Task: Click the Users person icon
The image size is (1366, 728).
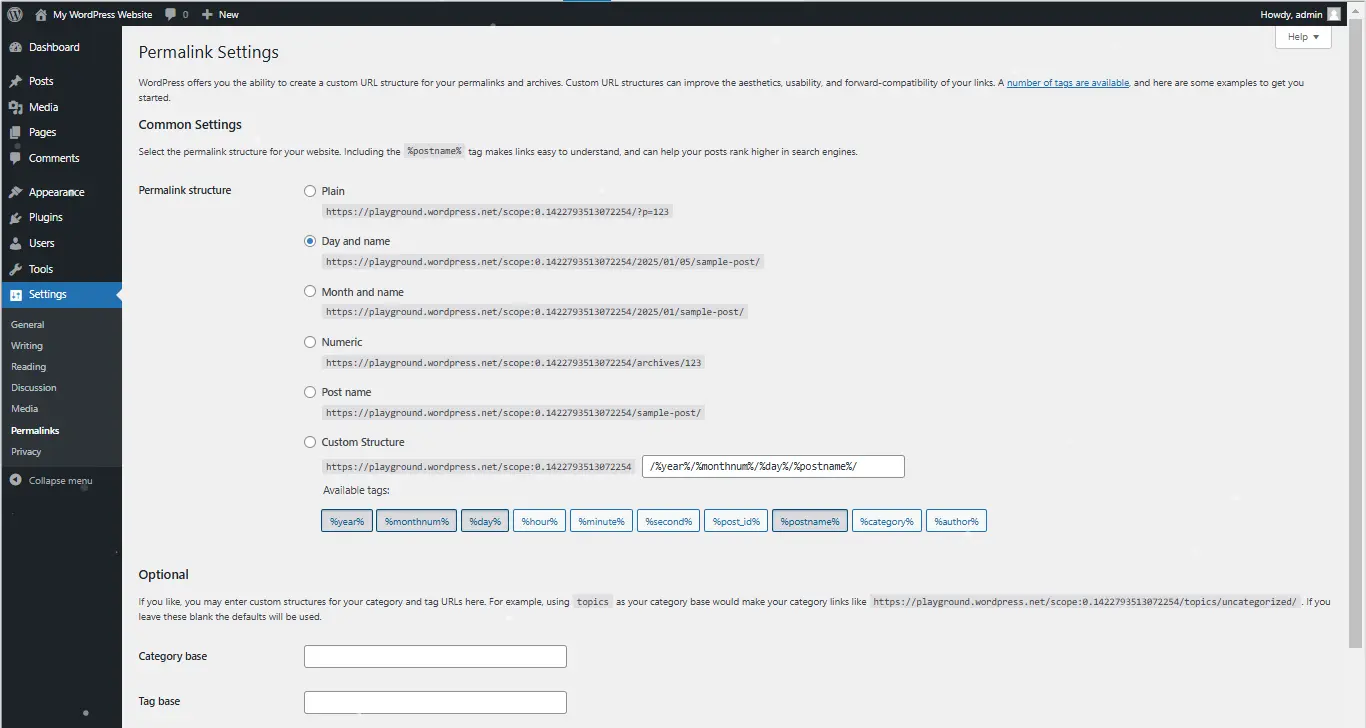Action: (x=15, y=243)
